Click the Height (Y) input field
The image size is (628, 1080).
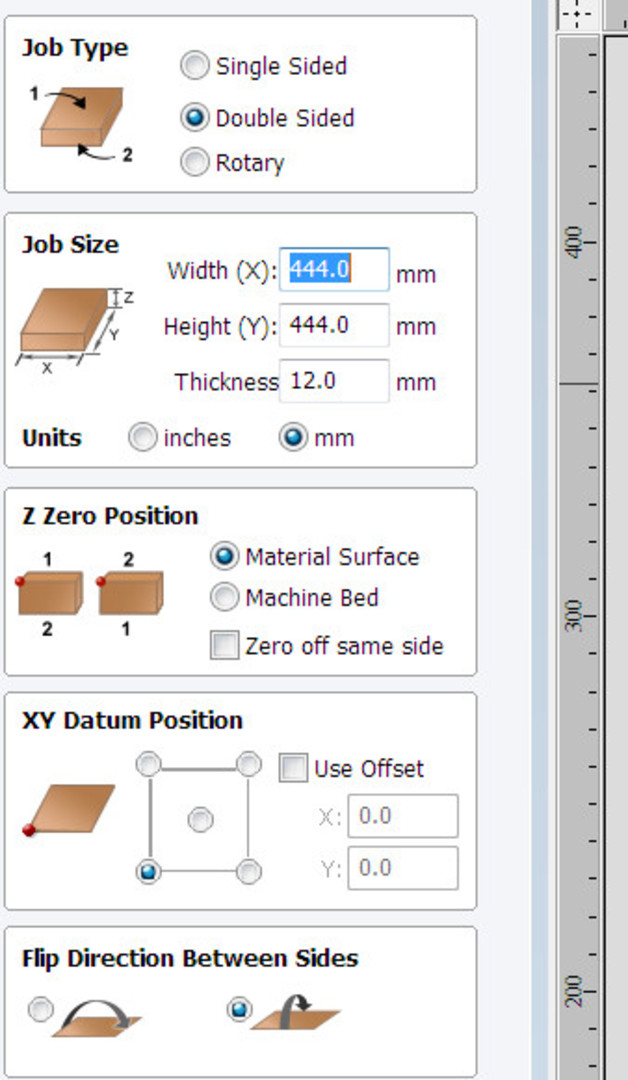coord(334,325)
